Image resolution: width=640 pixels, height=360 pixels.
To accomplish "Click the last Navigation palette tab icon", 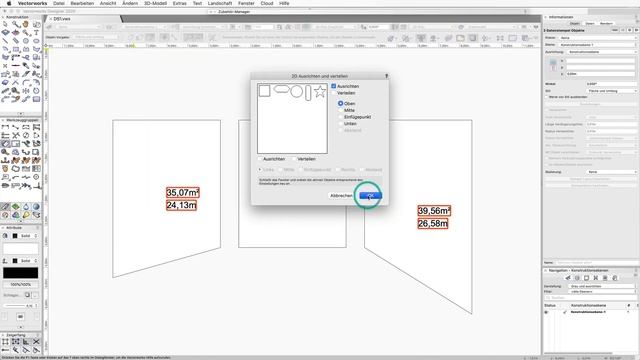I will pyautogui.click(x=615, y=278).
